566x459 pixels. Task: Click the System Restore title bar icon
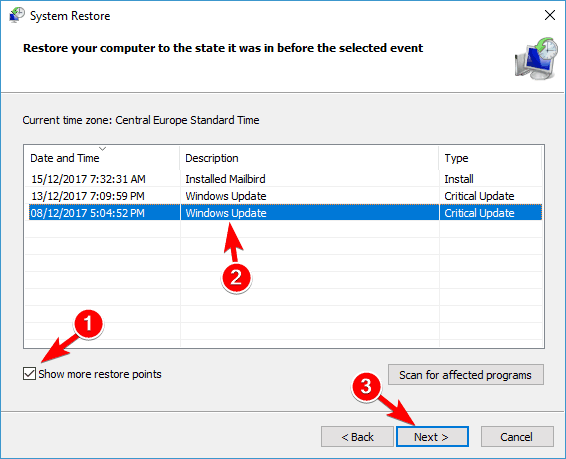click(x=17, y=15)
